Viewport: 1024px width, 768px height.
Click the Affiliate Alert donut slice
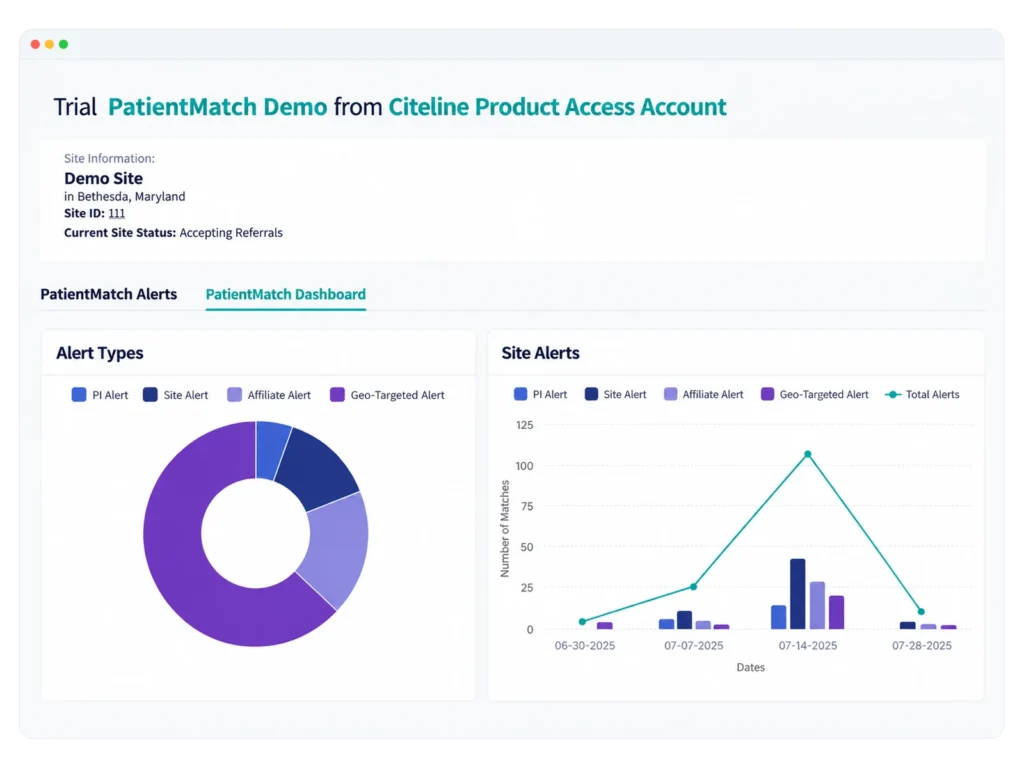(x=336, y=547)
